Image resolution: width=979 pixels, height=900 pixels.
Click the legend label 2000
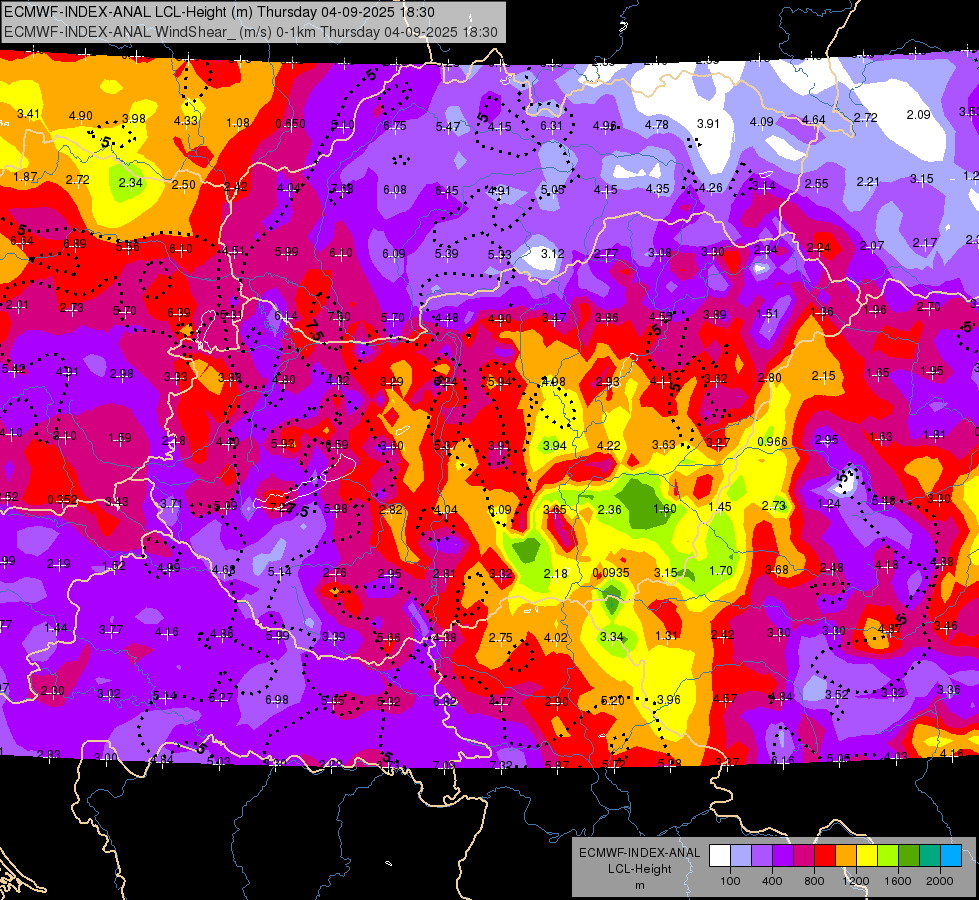(940, 881)
